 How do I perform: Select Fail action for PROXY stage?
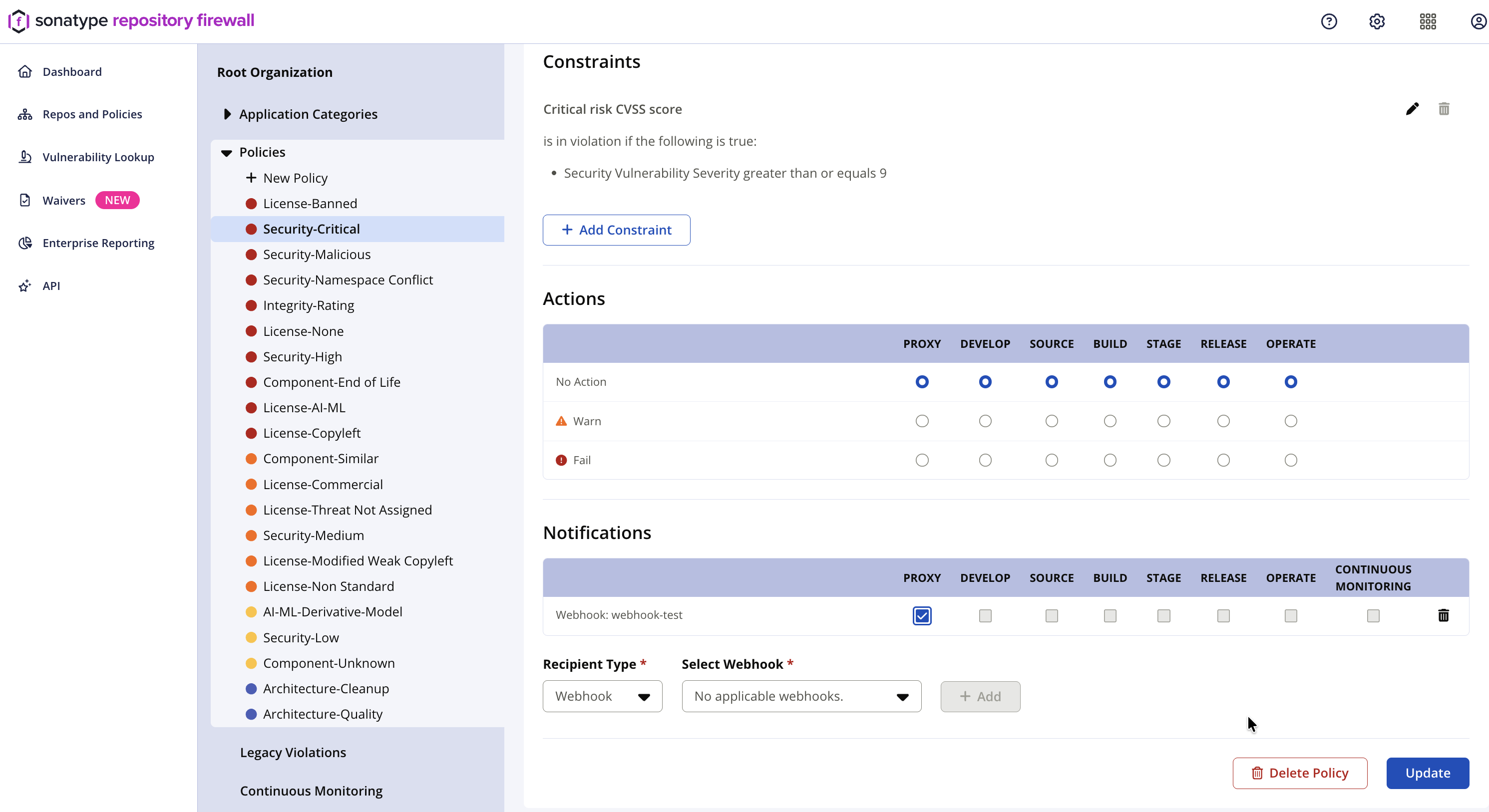click(x=922, y=460)
